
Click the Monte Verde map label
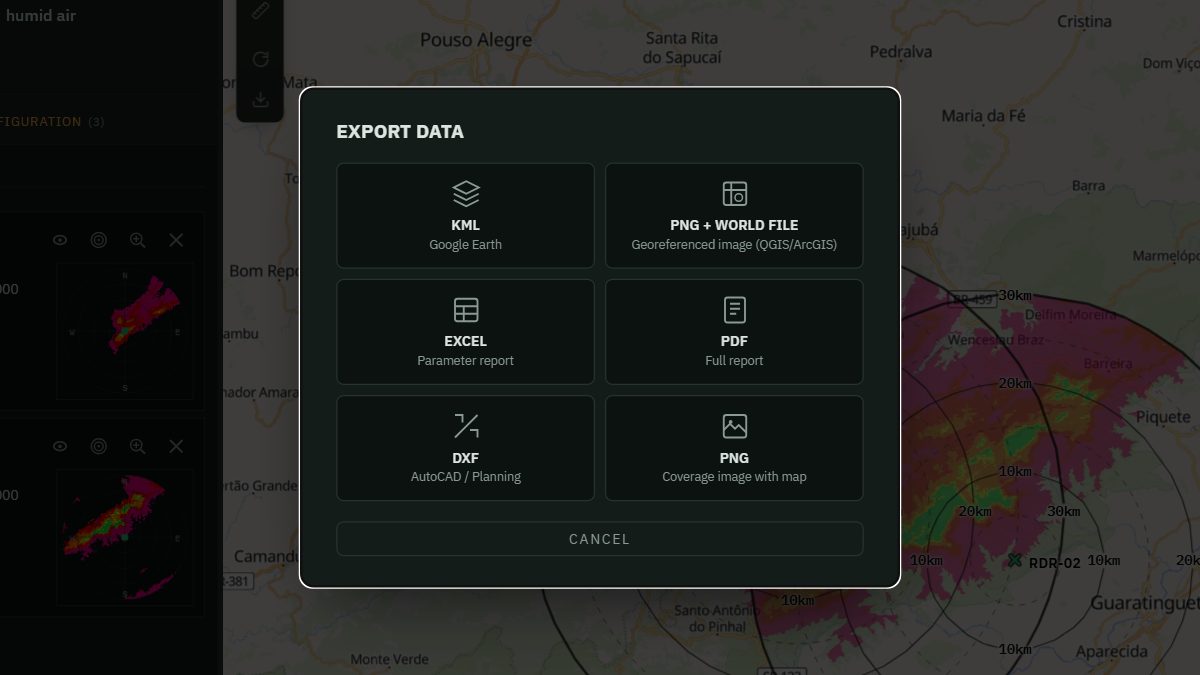pos(389,659)
